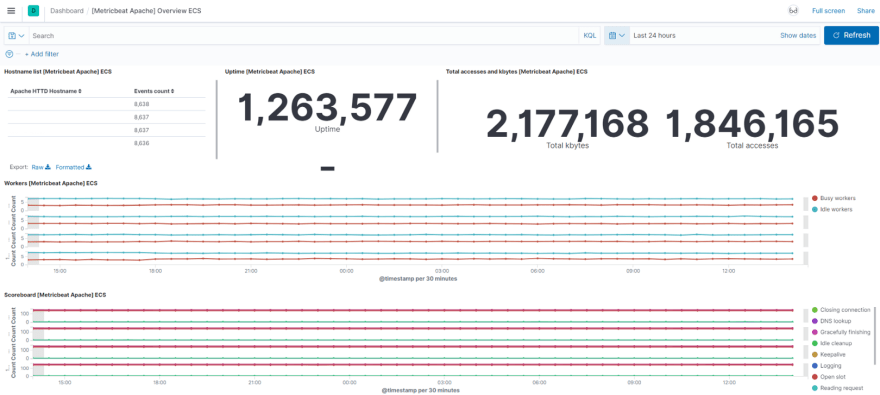Click the Add filter link
This screenshot has width=880, height=395.
[42, 54]
